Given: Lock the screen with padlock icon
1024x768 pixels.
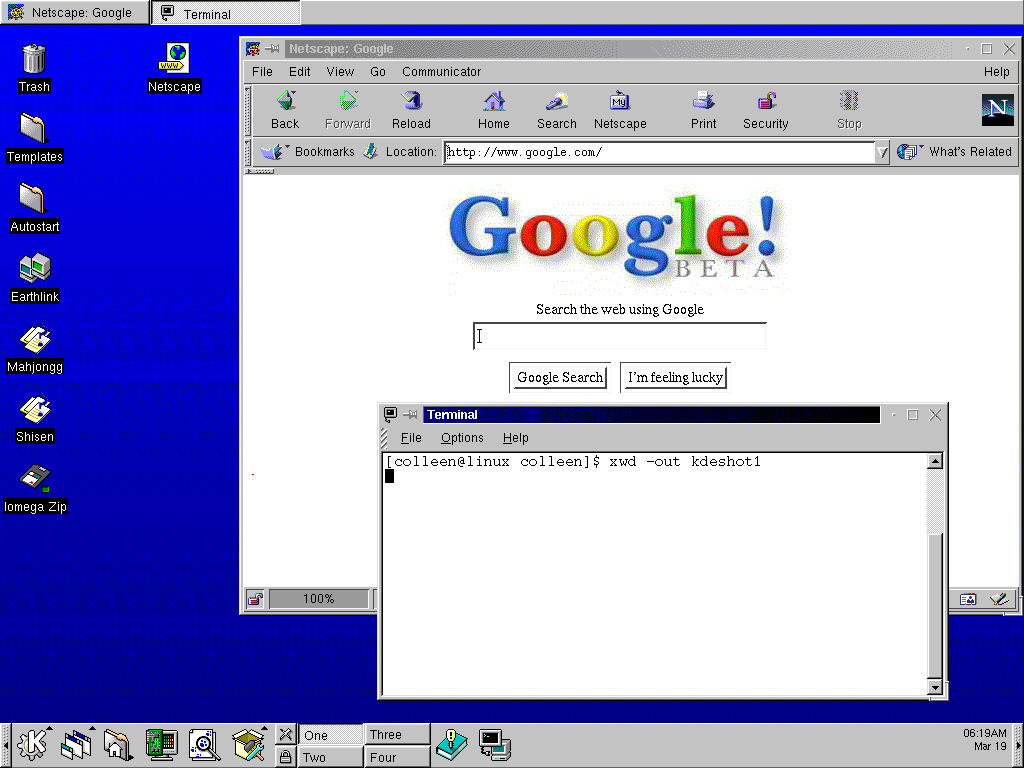Looking at the screenshot, I should 285,757.
